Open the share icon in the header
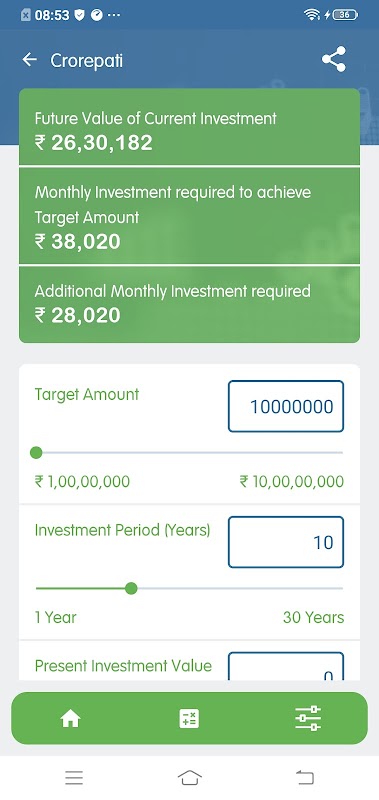Screen dimensions: 379x800 point(334,59)
